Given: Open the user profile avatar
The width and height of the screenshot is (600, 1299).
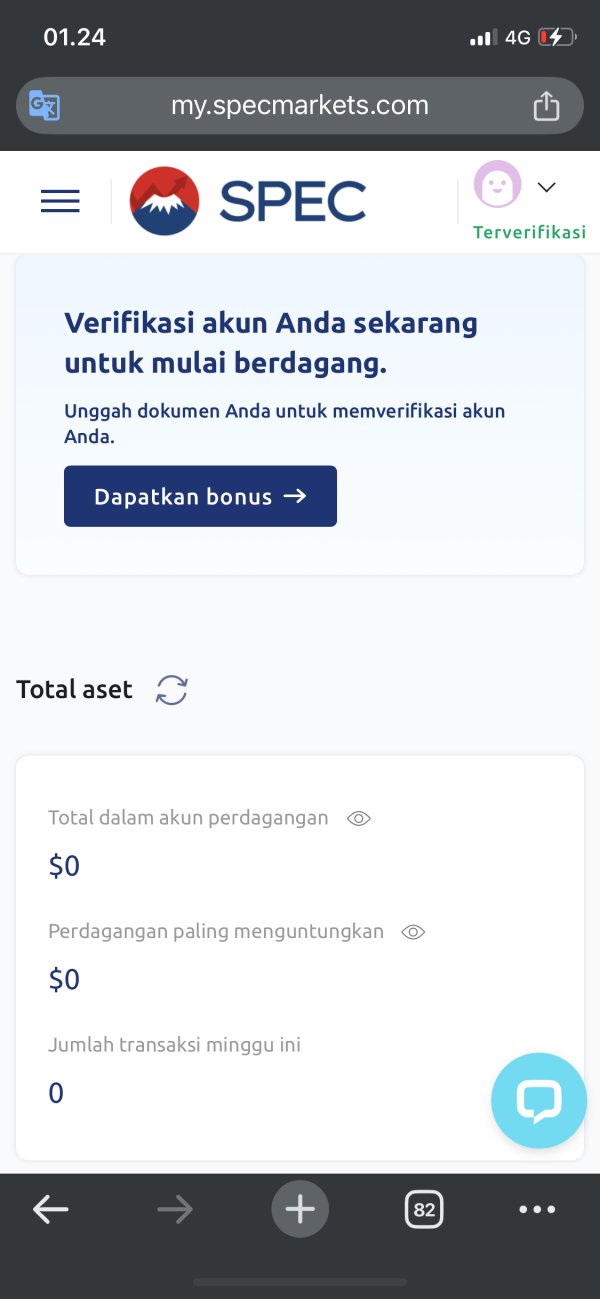Looking at the screenshot, I should (x=497, y=186).
